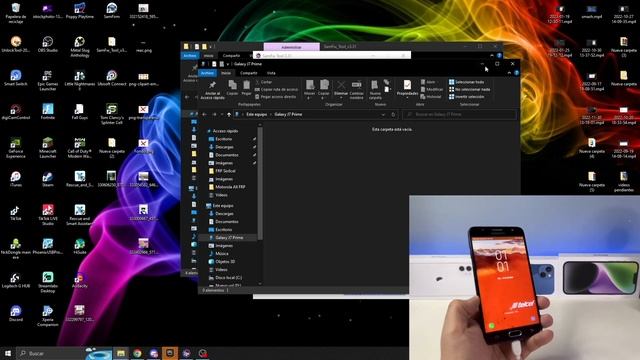Open the Smart Switch desktop icon

(16, 78)
